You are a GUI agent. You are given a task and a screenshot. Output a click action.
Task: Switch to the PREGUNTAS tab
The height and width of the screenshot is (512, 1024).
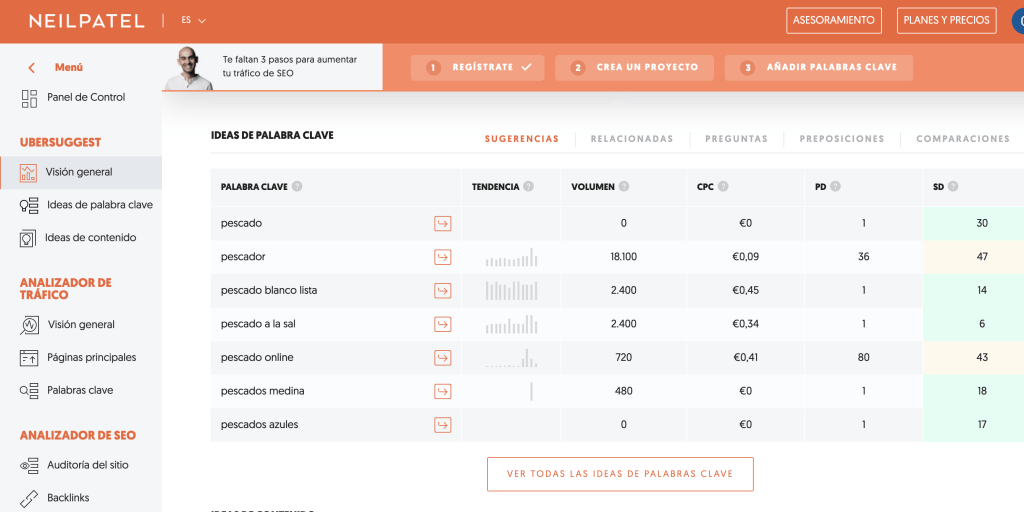tap(736, 139)
